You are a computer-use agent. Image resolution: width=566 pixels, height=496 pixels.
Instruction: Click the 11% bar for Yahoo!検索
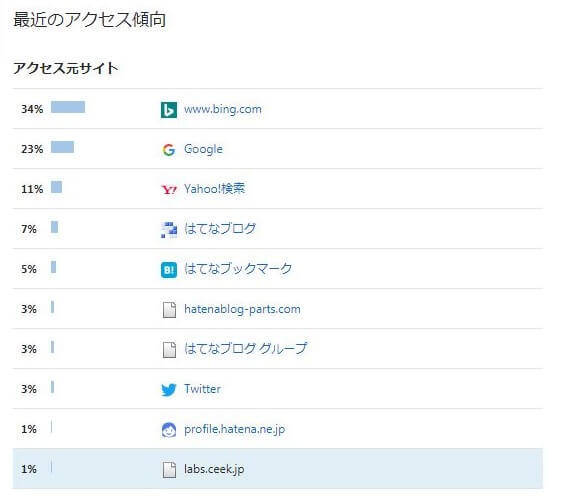(x=56, y=187)
